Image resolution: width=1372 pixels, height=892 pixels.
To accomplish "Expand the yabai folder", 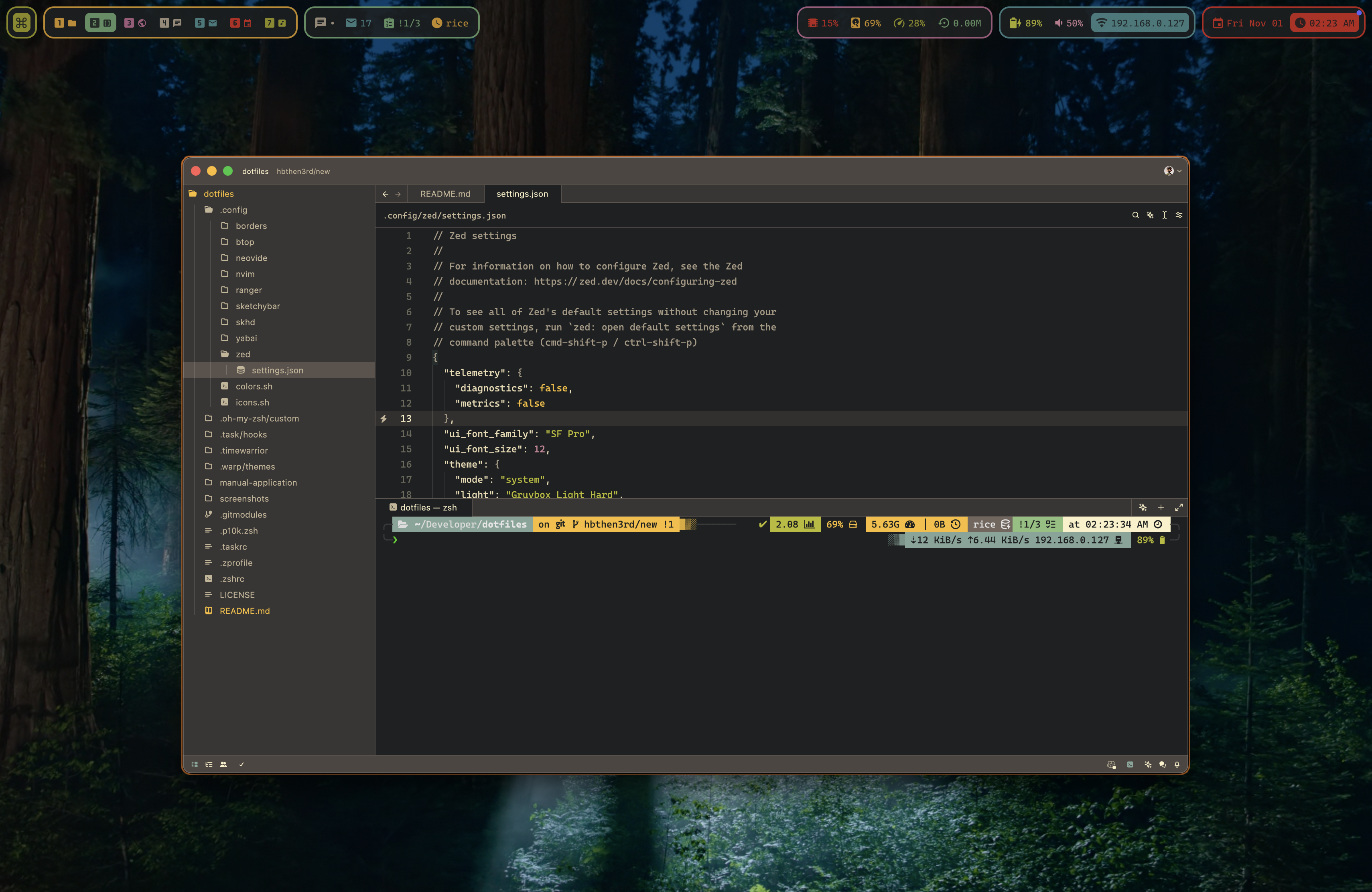I will pyautogui.click(x=279, y=338).
